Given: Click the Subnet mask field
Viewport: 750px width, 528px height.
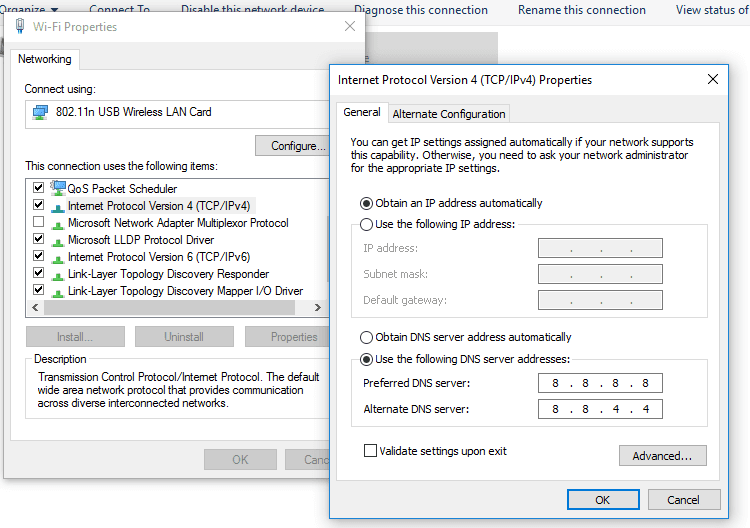Looking at the screenshot, I should tap(600, 274).
